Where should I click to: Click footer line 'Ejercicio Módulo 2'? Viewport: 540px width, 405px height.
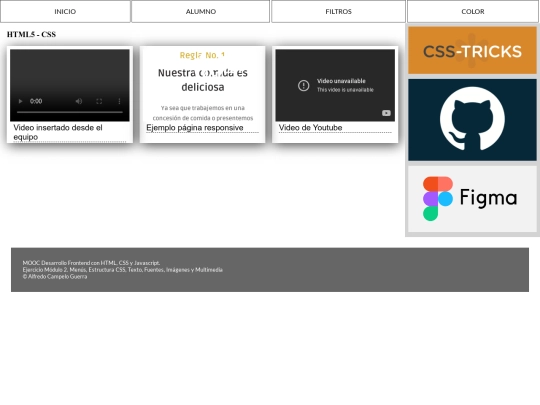coord(123,270)
